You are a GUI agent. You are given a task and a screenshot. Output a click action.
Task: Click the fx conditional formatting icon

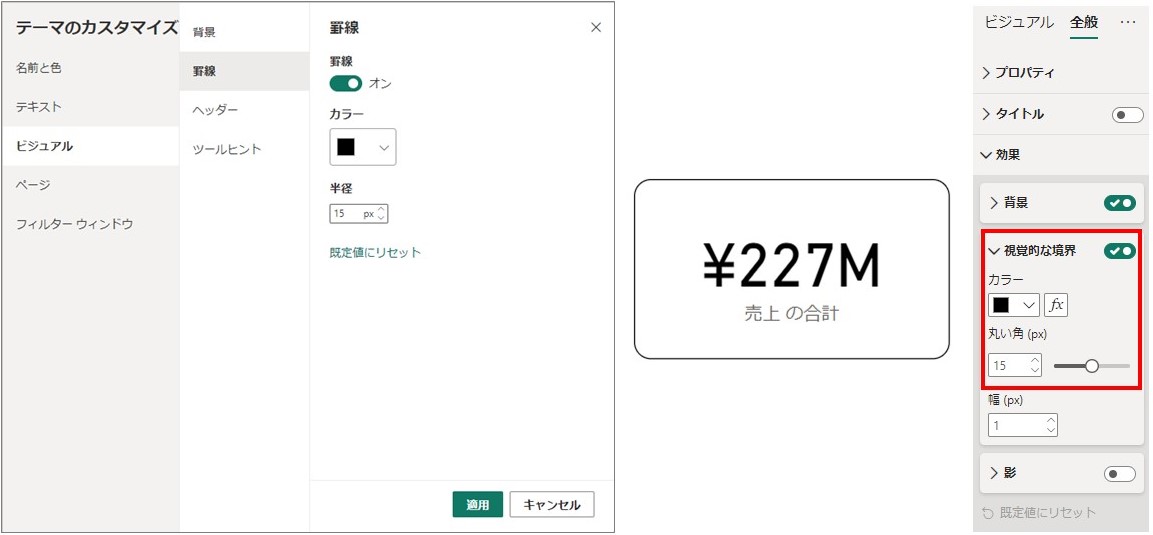coord(1055,304)
